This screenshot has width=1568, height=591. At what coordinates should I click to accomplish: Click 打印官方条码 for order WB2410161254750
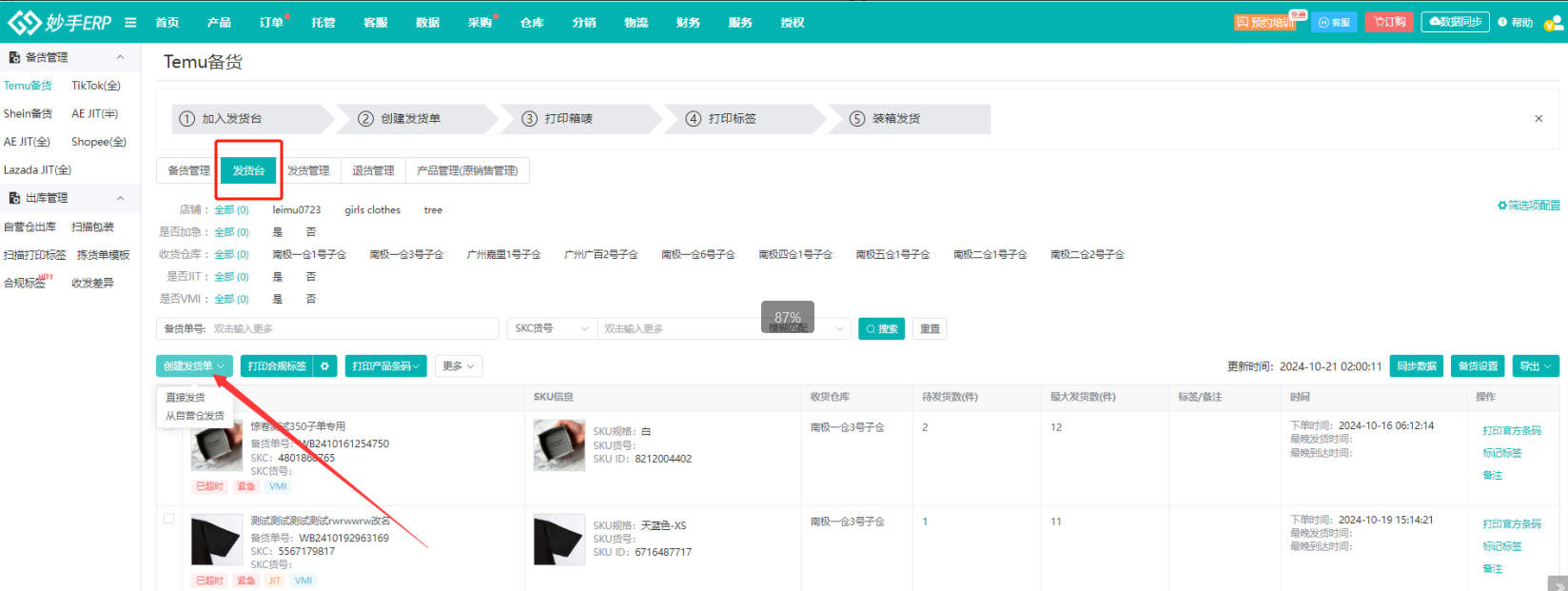1511,431
